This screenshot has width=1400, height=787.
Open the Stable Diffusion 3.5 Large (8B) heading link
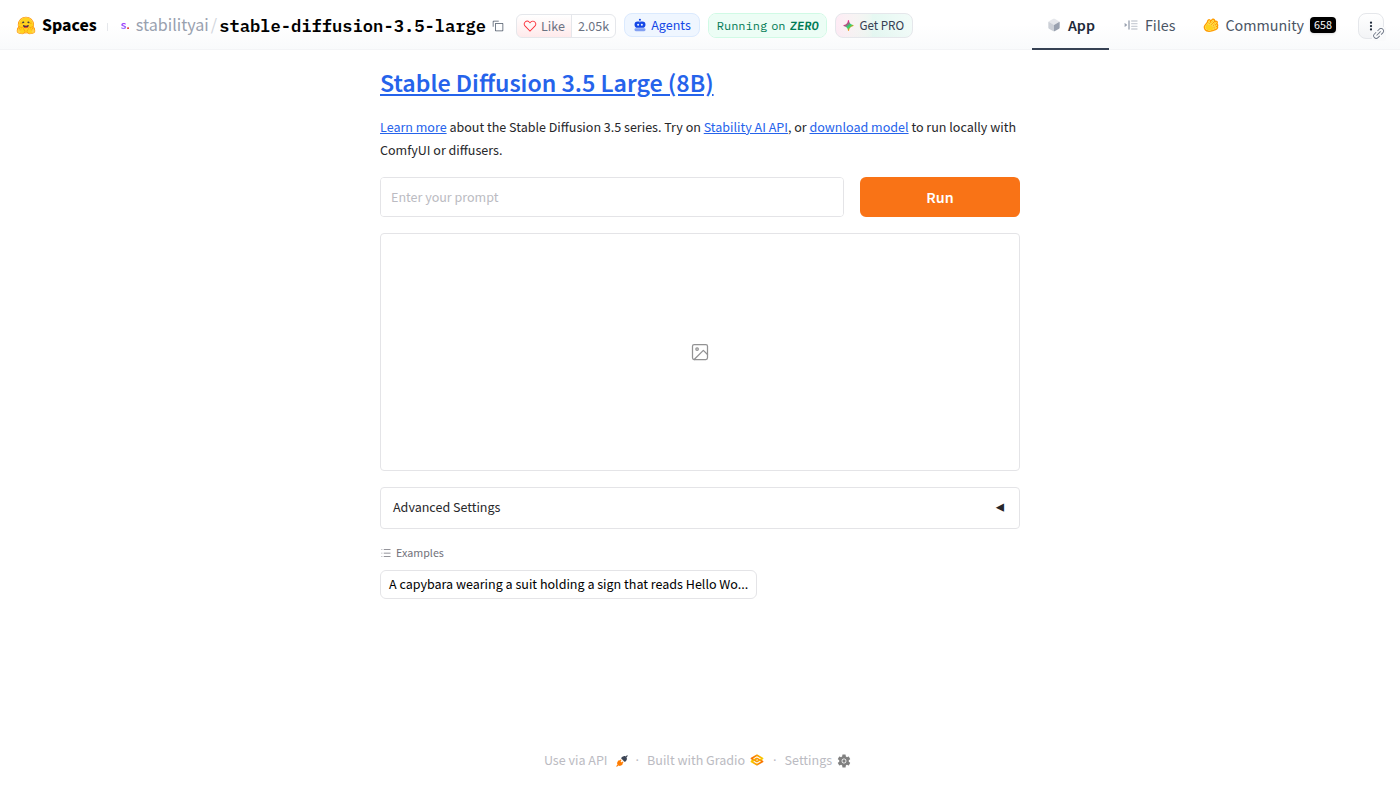[547, 84]
